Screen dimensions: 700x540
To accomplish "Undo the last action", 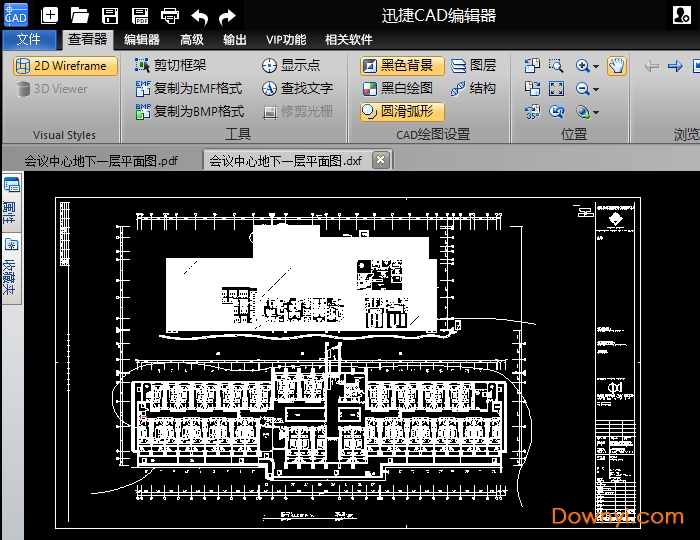I will click(200, 16).
